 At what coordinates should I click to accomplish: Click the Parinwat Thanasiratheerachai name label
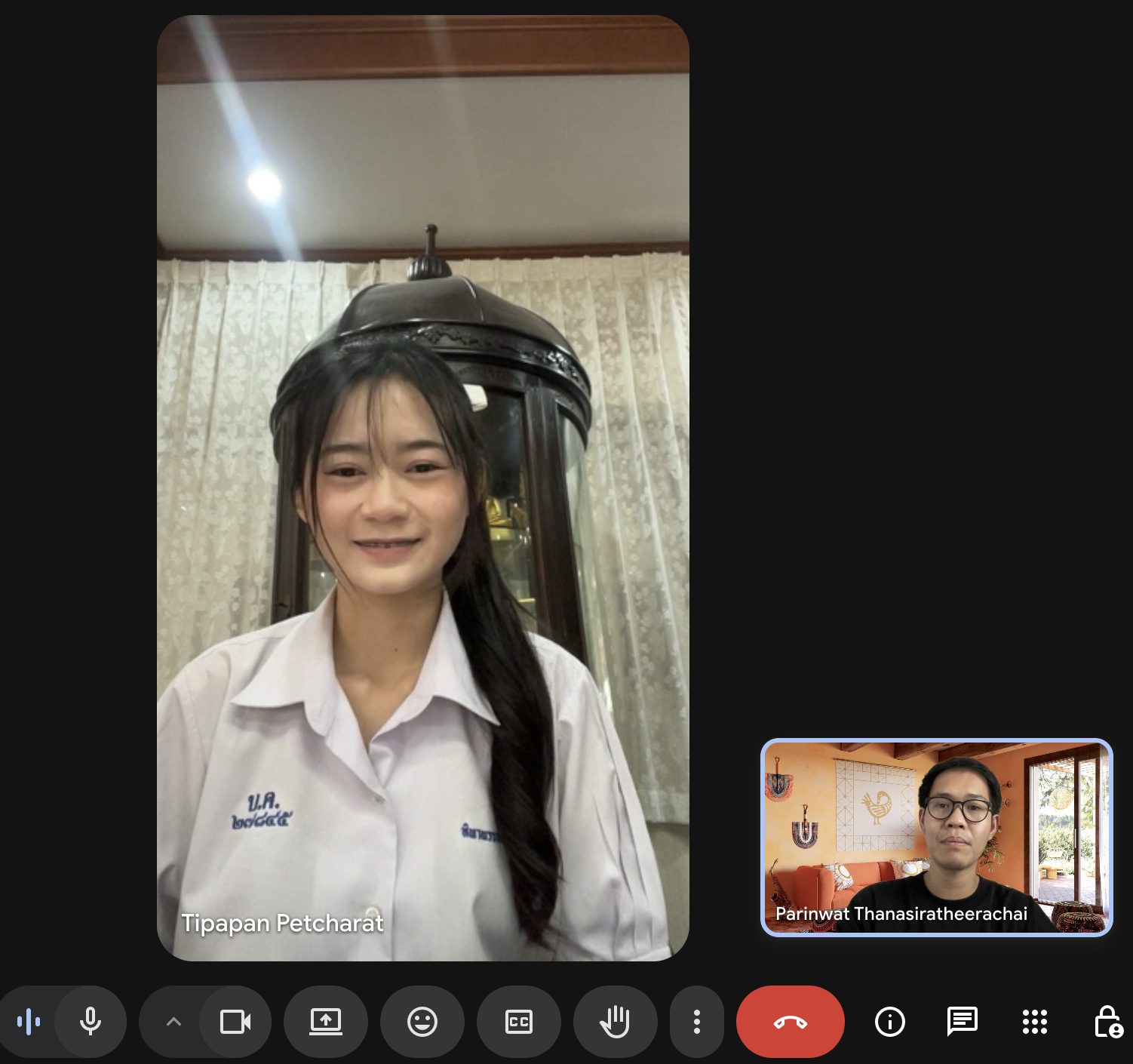tap(901, 914)
